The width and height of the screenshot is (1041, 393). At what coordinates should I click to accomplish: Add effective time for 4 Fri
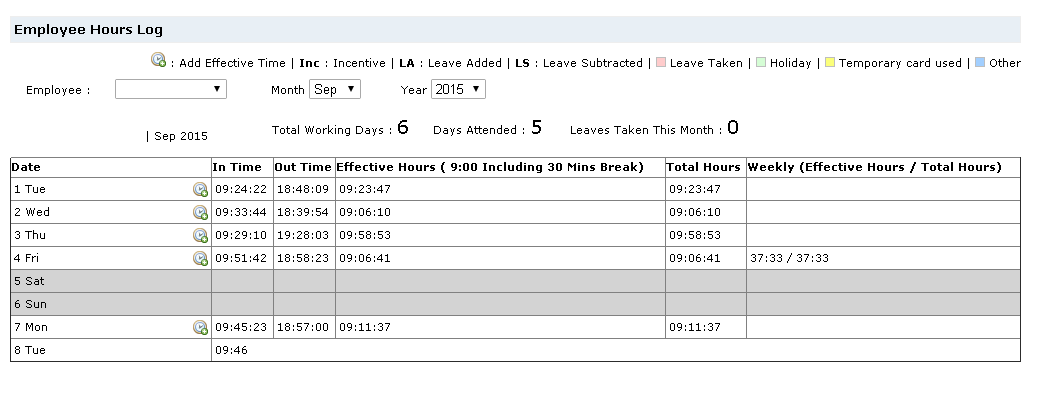[x=200, y=258]
